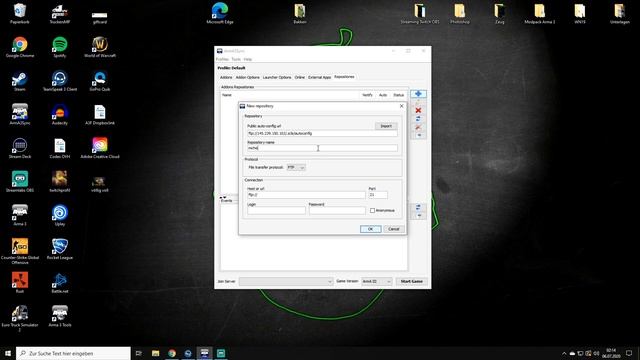Screen dimensions: 640x360
Task: Open the notification center icon
Action: 629,353
